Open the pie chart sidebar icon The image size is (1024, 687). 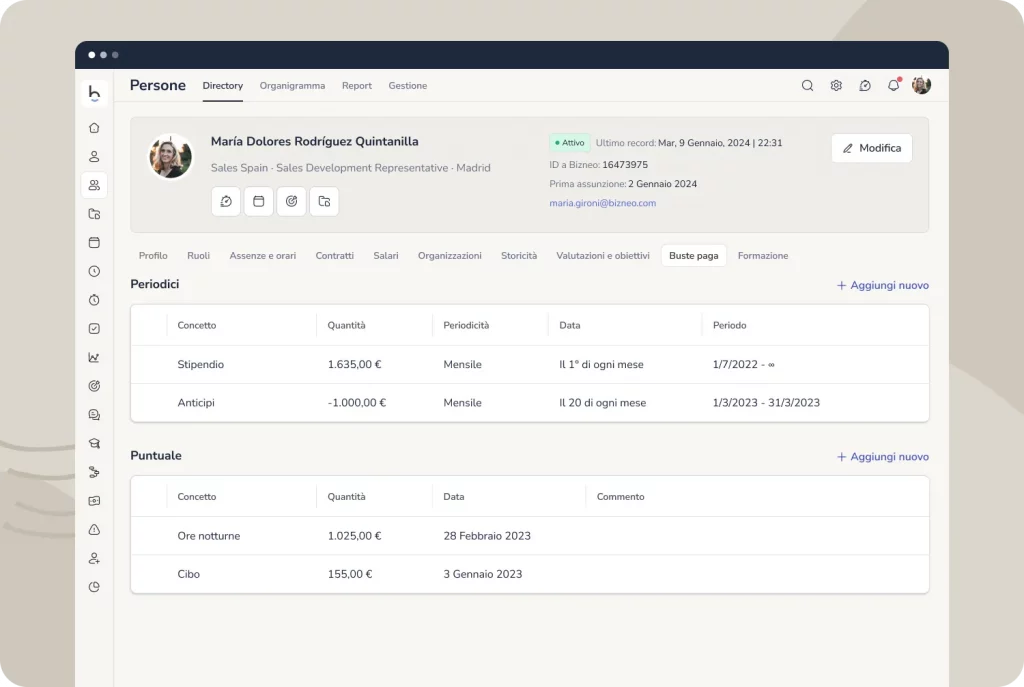[x=94, y=587]
